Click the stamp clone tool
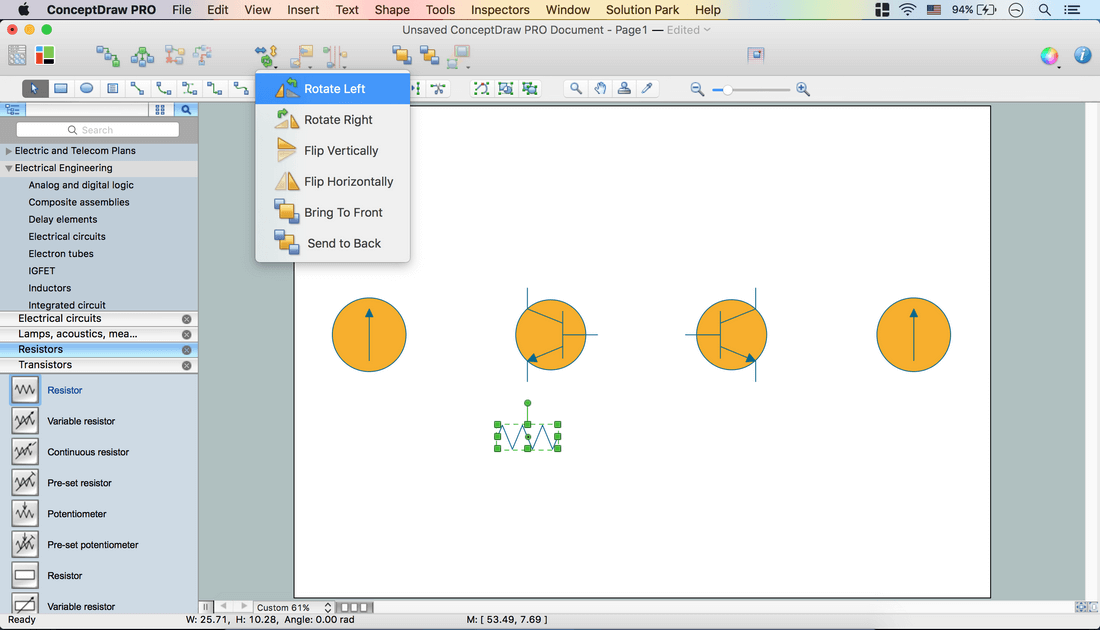The image size is (1100, 630). tap(624, 89)
